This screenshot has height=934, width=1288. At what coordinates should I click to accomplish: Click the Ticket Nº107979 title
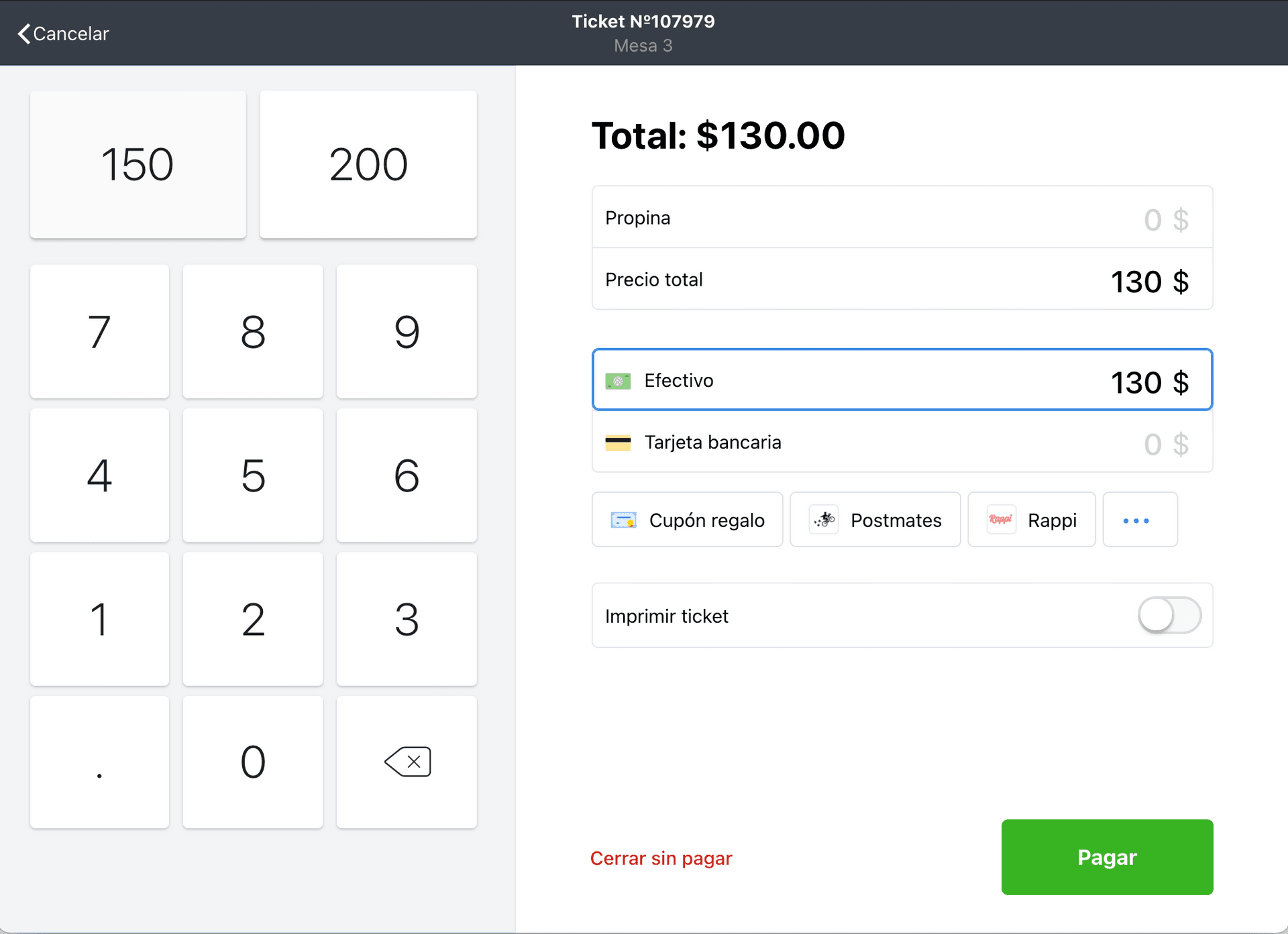click(643, 21)
